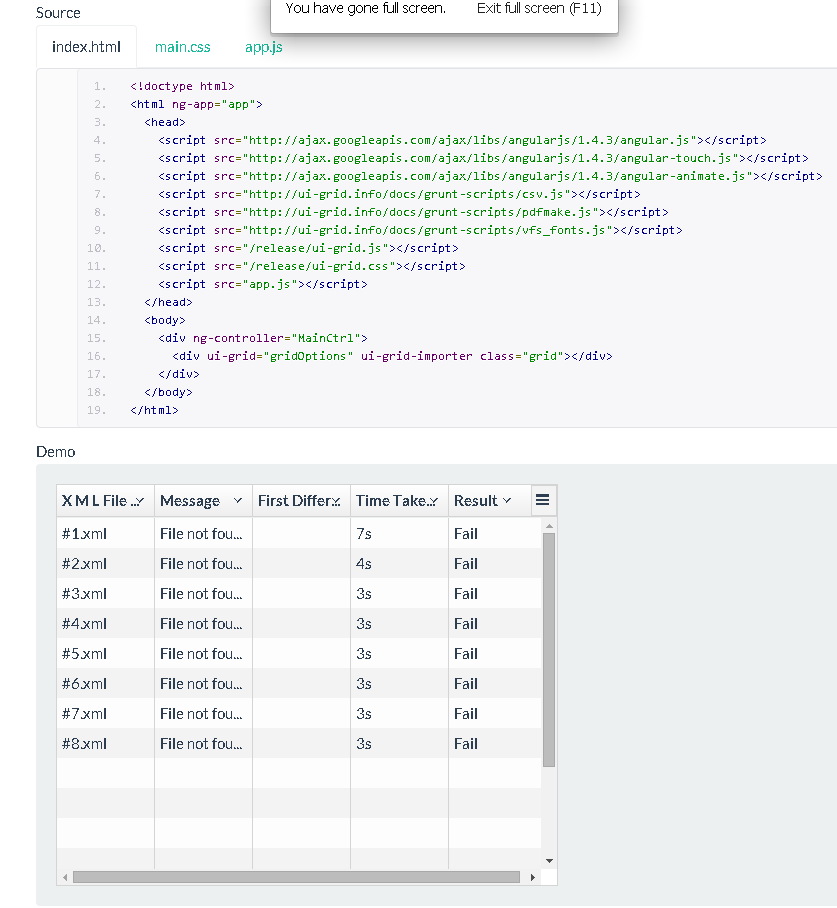Click the horizontal scrollbar left arrow
The height and width of the screenshot is (908, 837).
tap(65, 877)
